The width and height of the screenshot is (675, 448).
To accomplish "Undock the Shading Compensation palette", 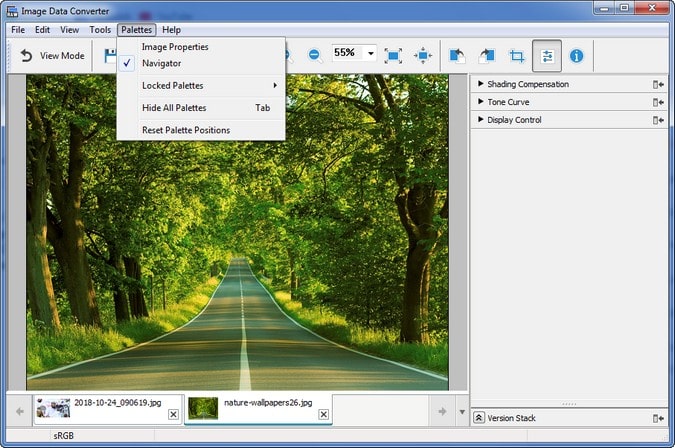I will [x=658, y=84].
